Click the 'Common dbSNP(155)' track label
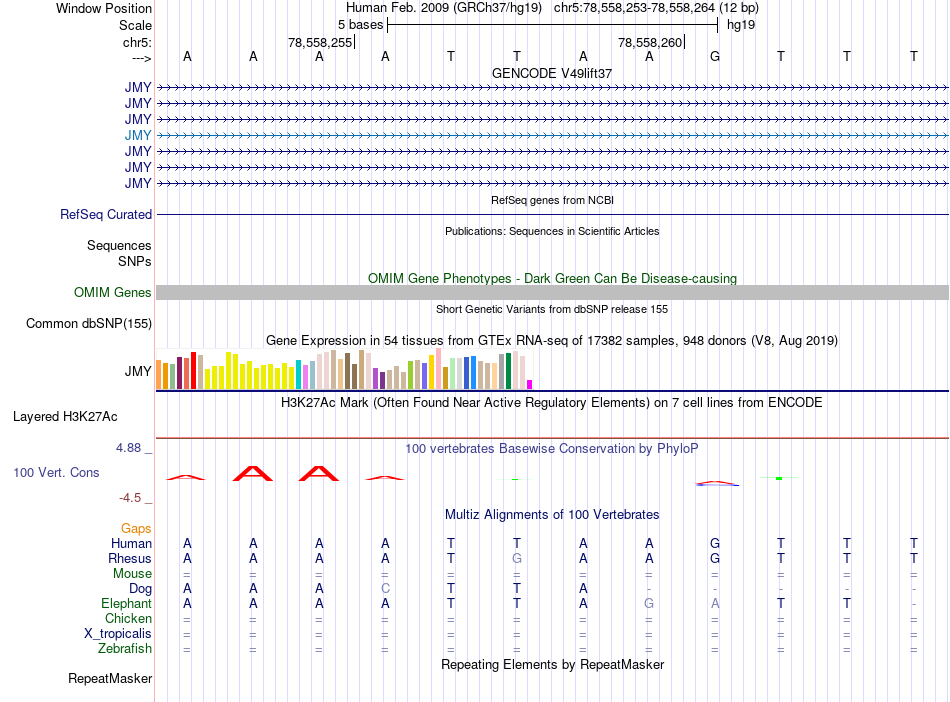950x702 pixels. pyautogui.click(x=89, y=323)
